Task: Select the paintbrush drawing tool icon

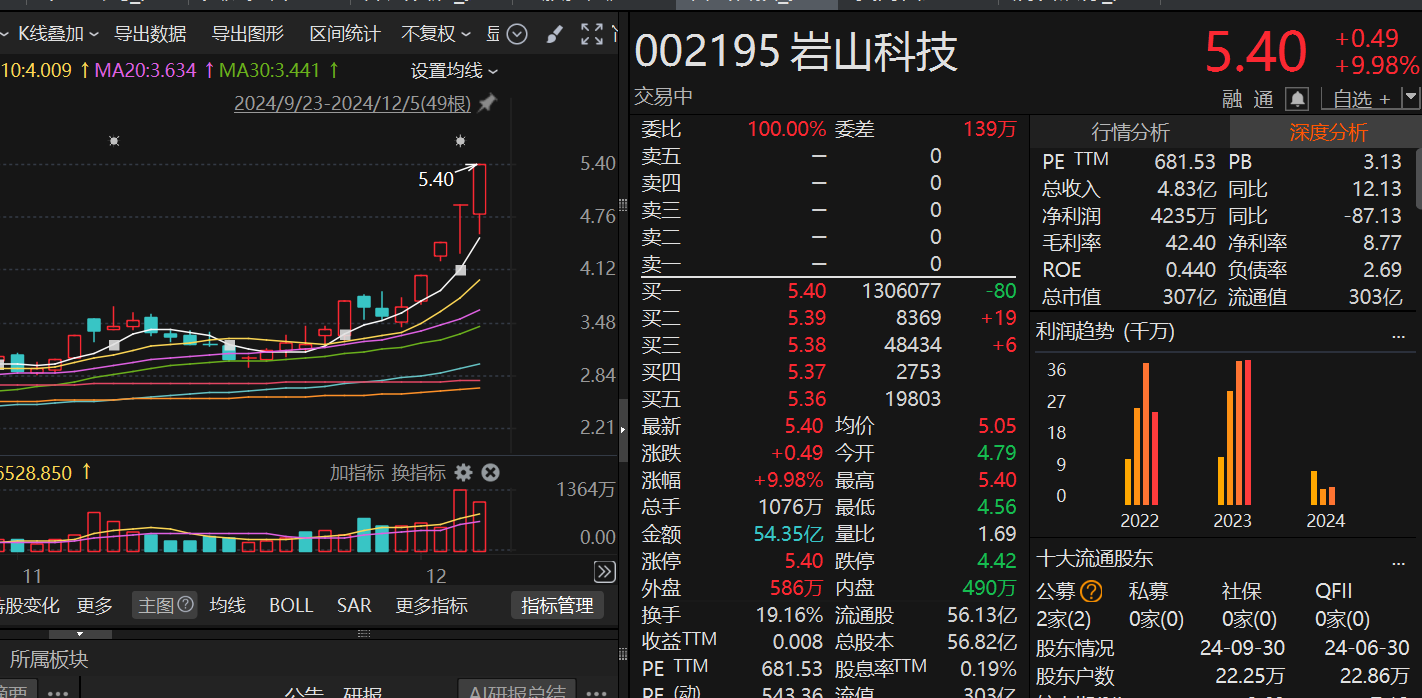Action: point(554,35)
